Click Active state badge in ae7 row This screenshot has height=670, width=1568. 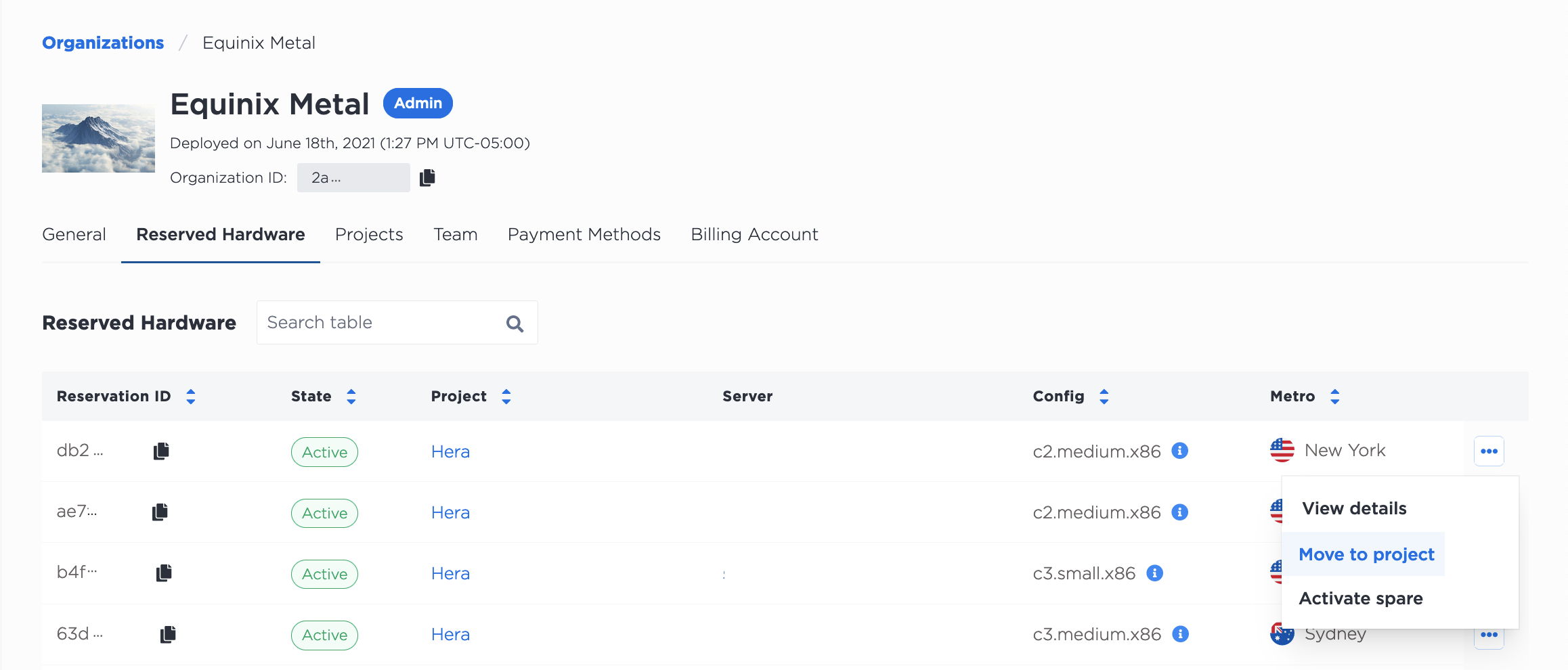[x=324, y=513]
